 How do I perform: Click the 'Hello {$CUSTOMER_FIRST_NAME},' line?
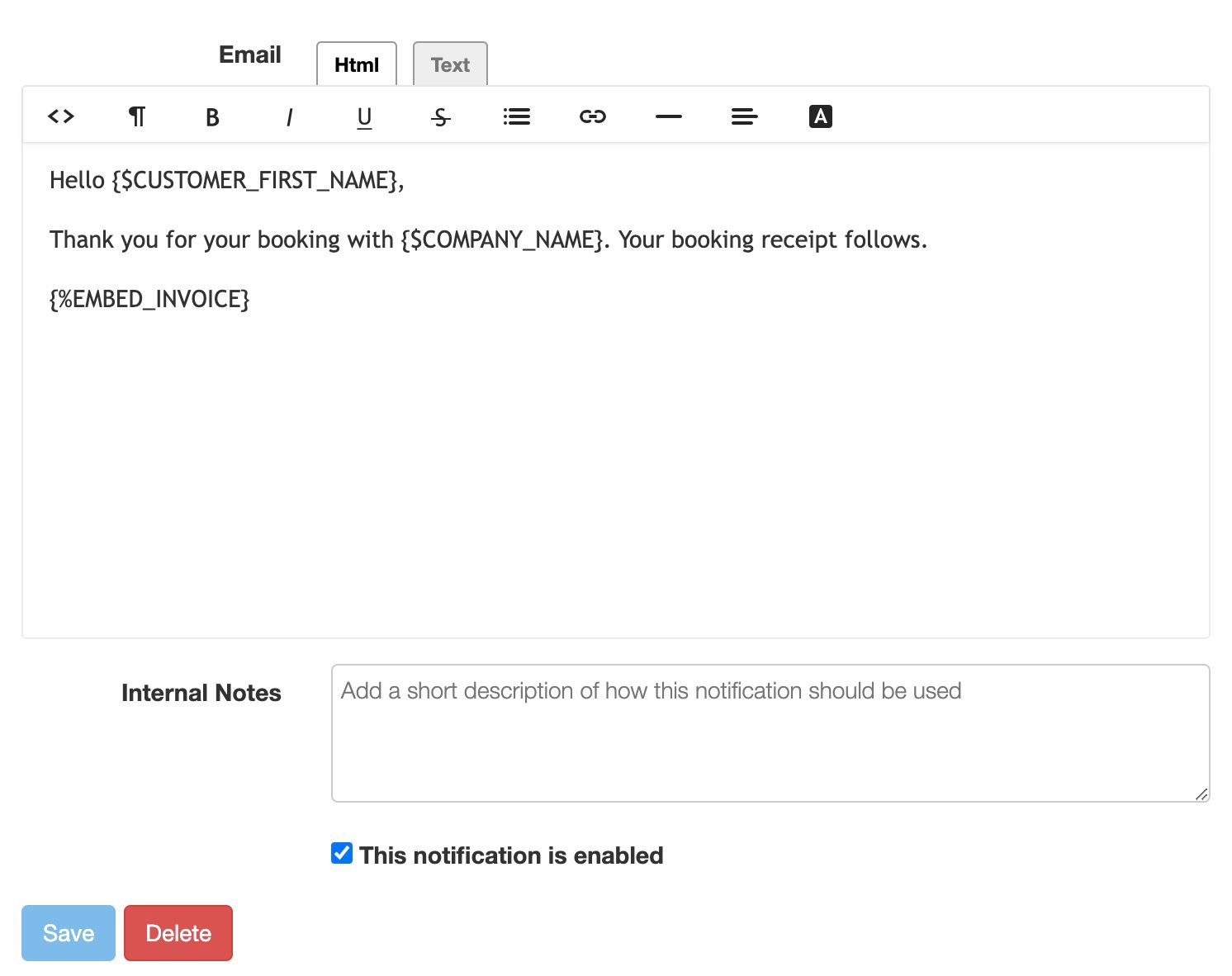click(227, 180)
